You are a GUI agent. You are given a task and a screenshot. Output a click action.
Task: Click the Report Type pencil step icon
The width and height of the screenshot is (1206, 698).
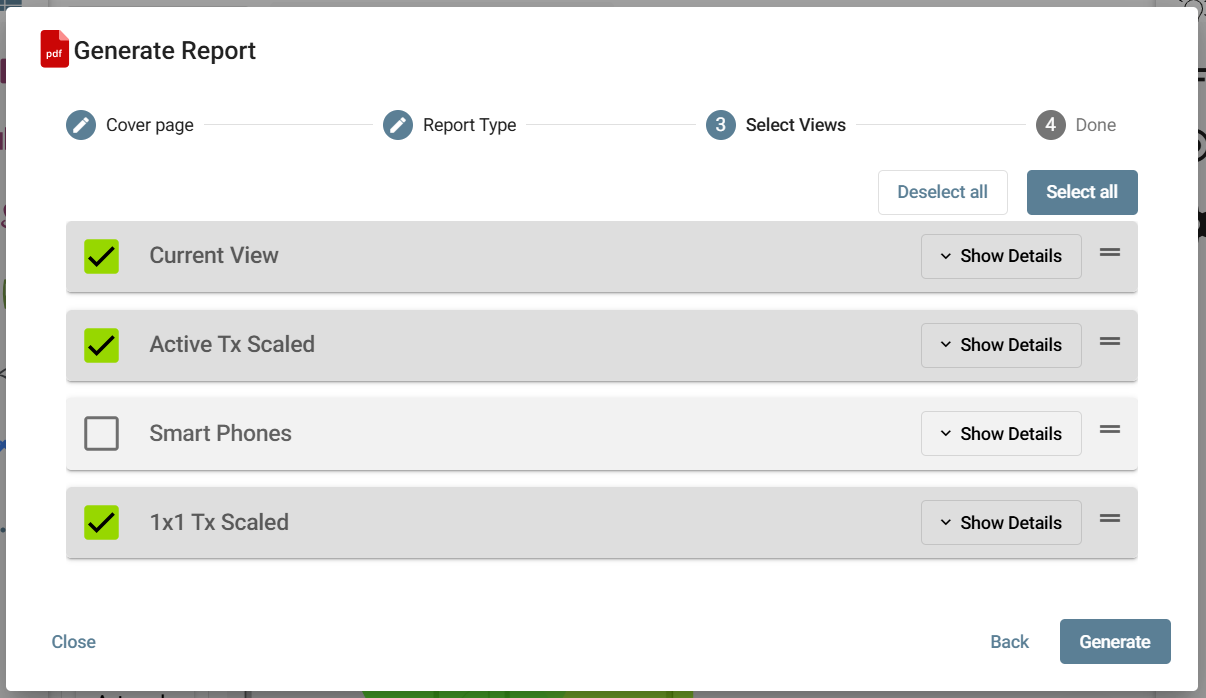pos(398,125)
